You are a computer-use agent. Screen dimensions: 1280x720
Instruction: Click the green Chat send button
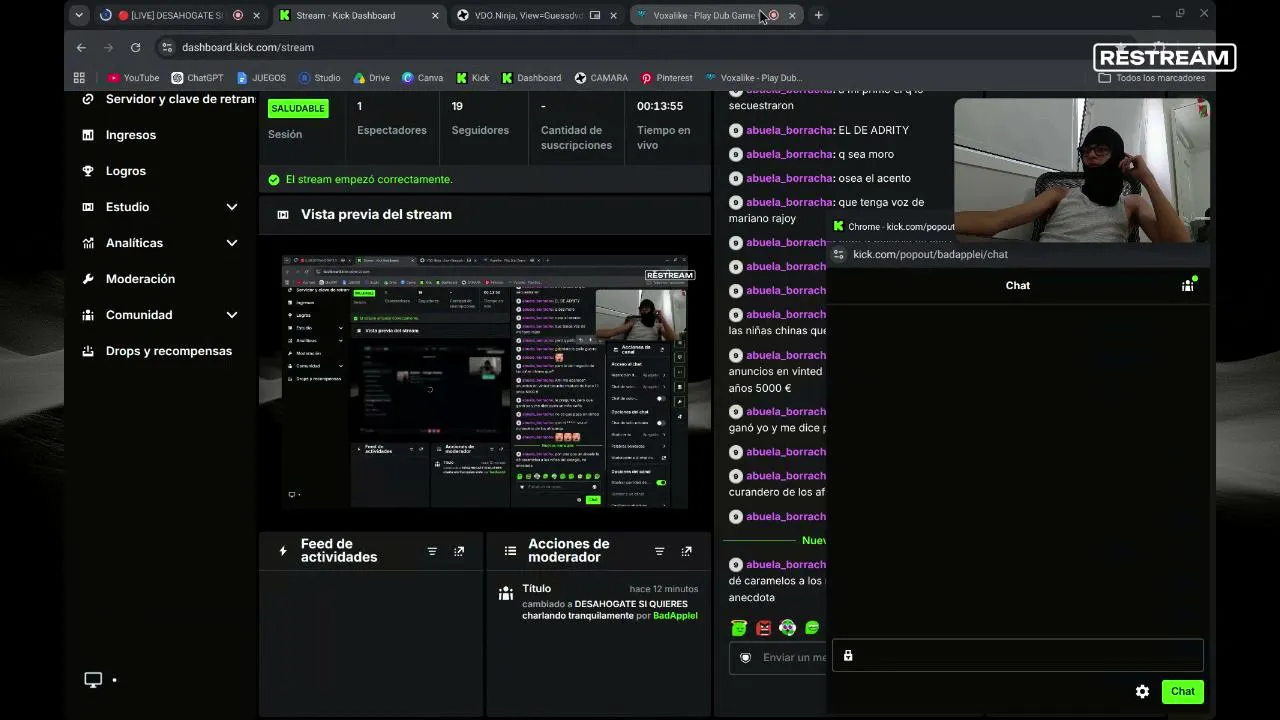1183,691
